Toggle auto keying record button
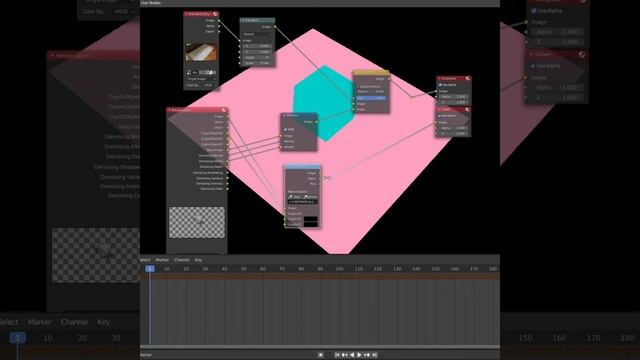Screen dimensions: 640x360 tap(320, 355)
